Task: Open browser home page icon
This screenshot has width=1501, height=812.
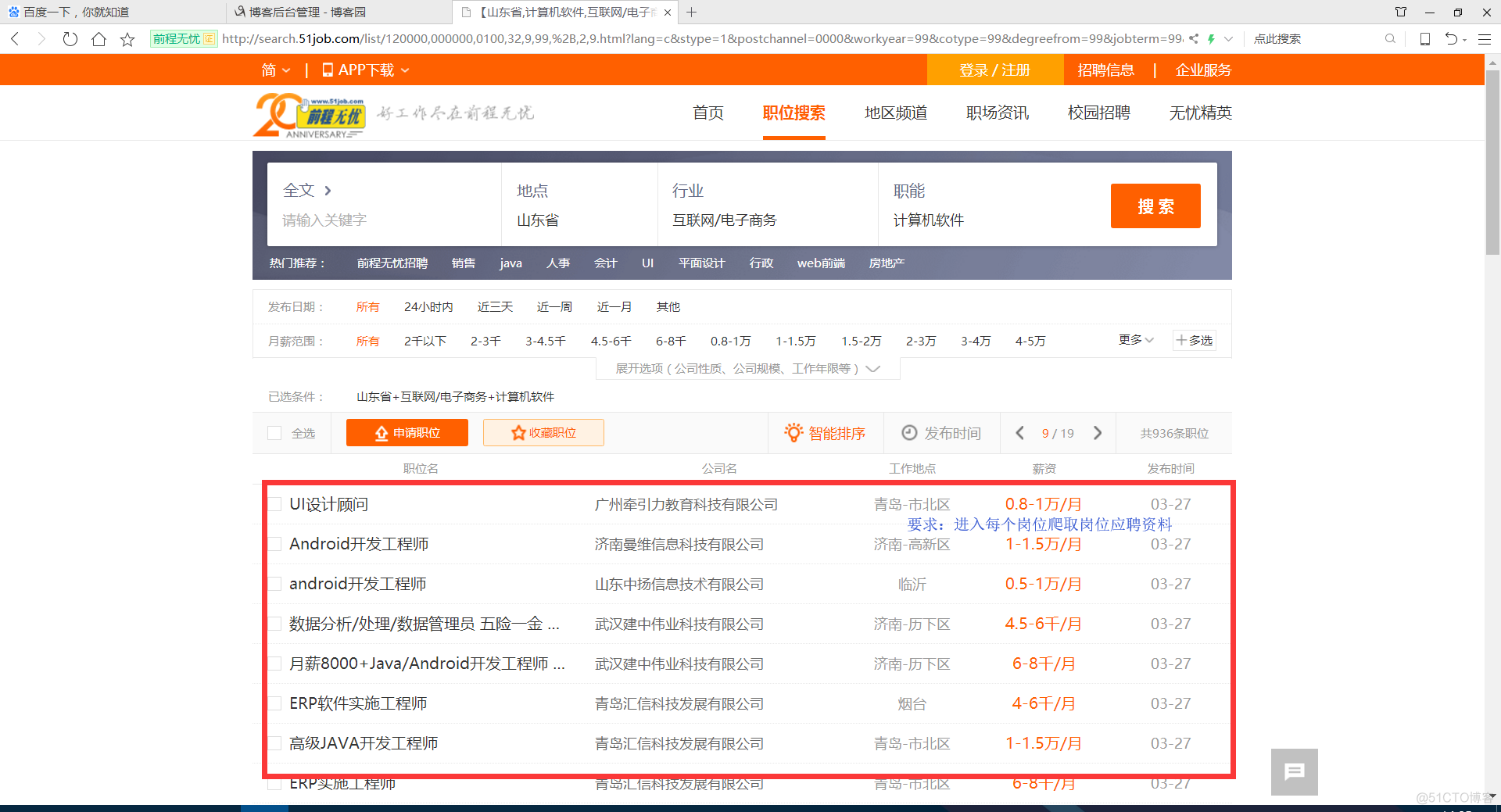Action: point(99,38)
